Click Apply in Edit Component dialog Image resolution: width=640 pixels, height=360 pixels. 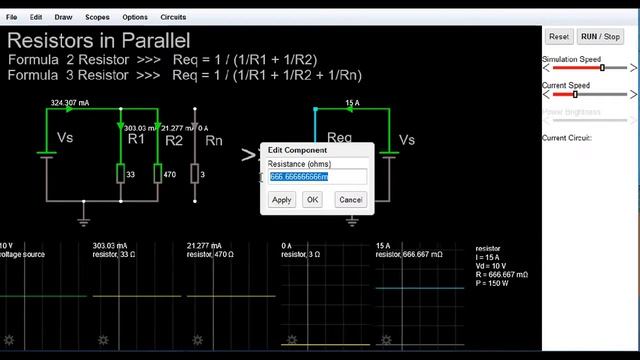click(282, 200)
